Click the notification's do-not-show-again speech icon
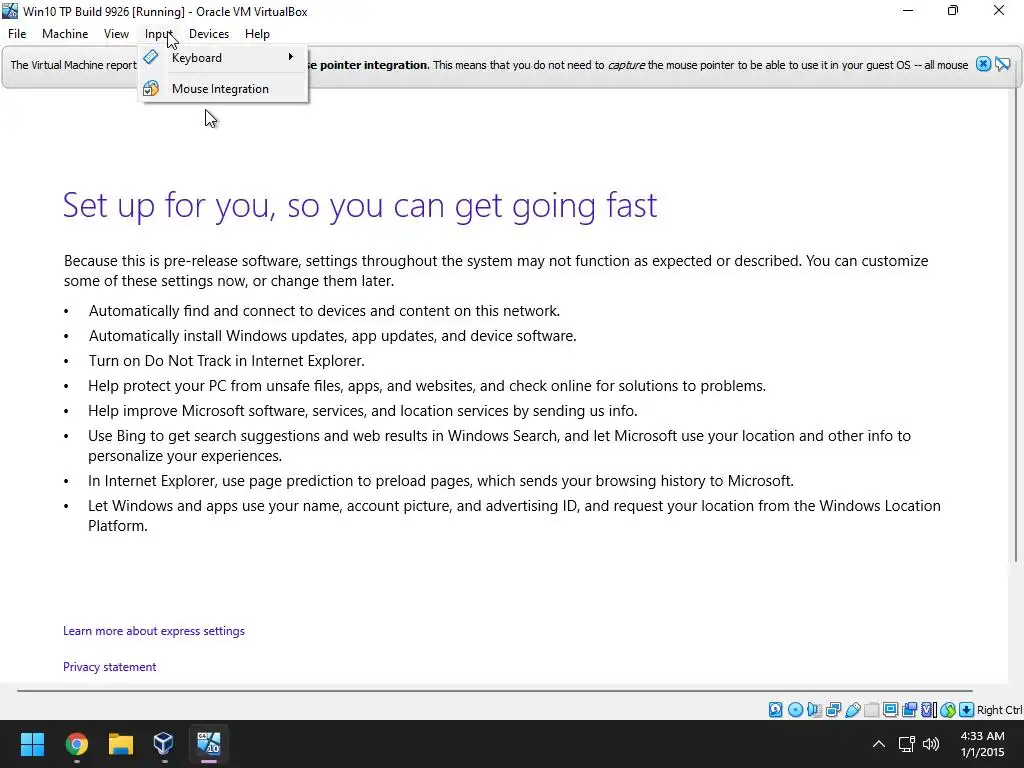 pos(1002,64)
